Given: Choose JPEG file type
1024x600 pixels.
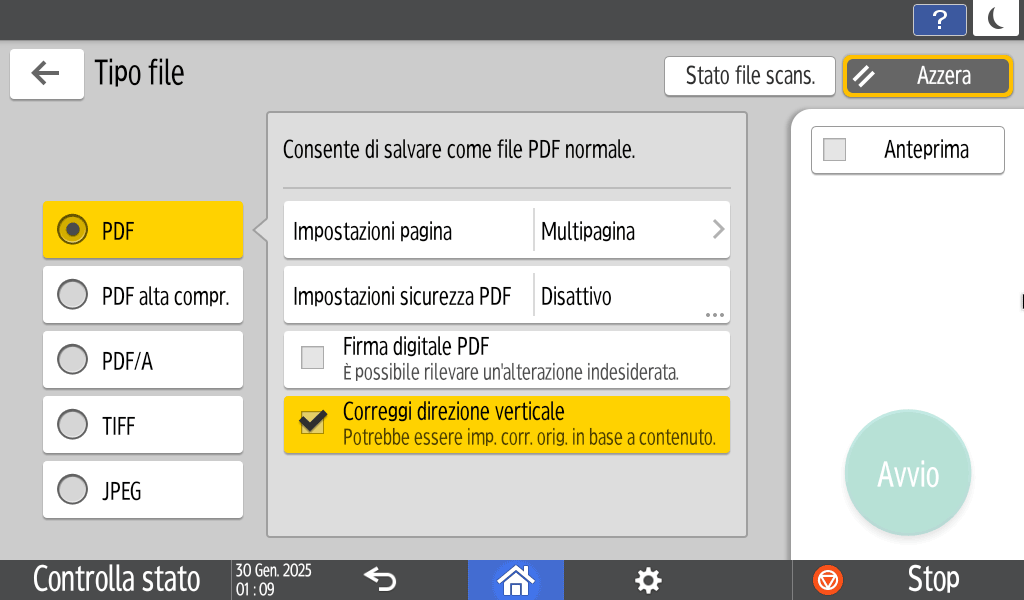Looking at the screenshot, I should pos(143,490).
